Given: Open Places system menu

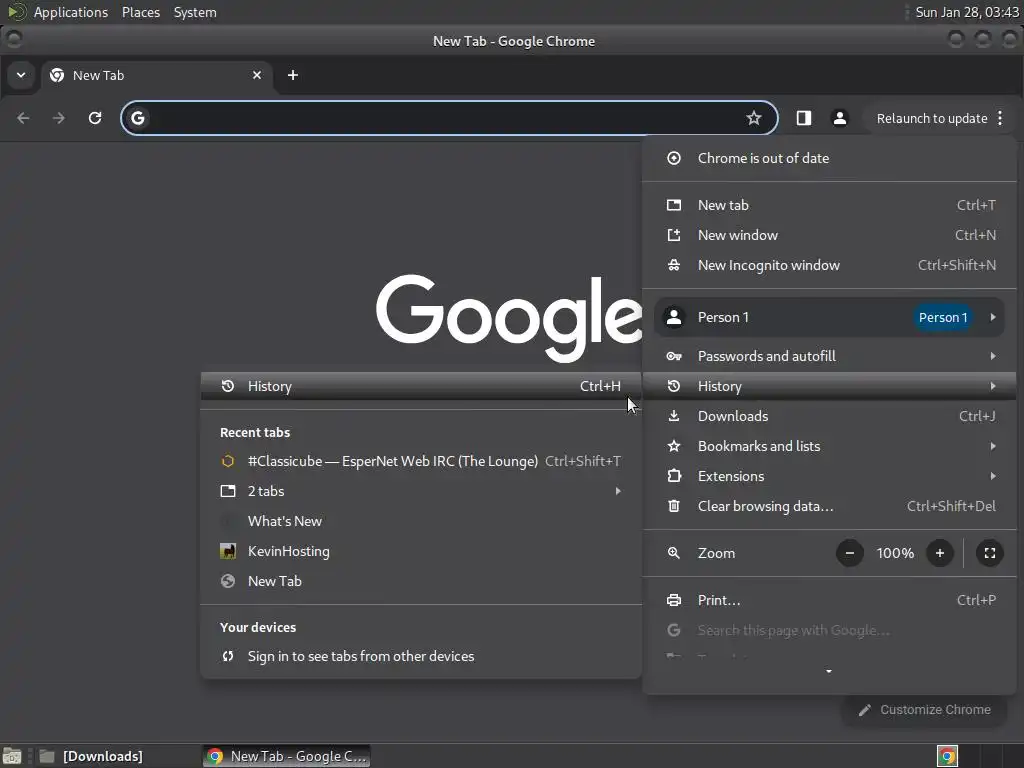Looking at the screenshot, I should (x=140, y=12).
